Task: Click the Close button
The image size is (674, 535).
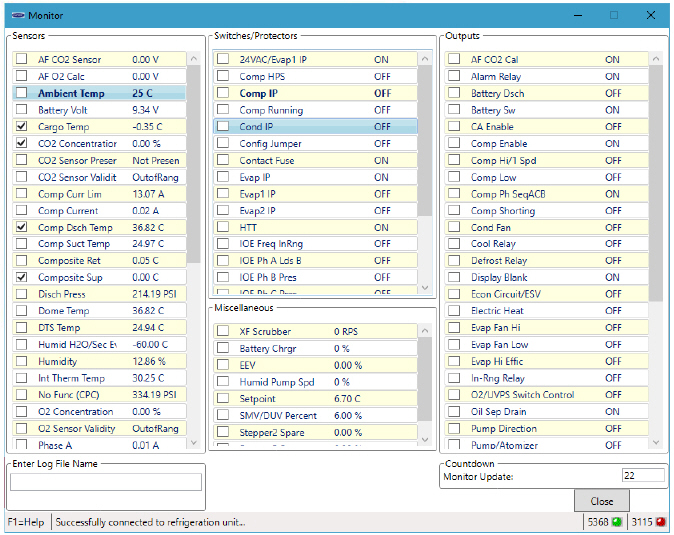Action: pyautogui.click(x=602, y=501)
